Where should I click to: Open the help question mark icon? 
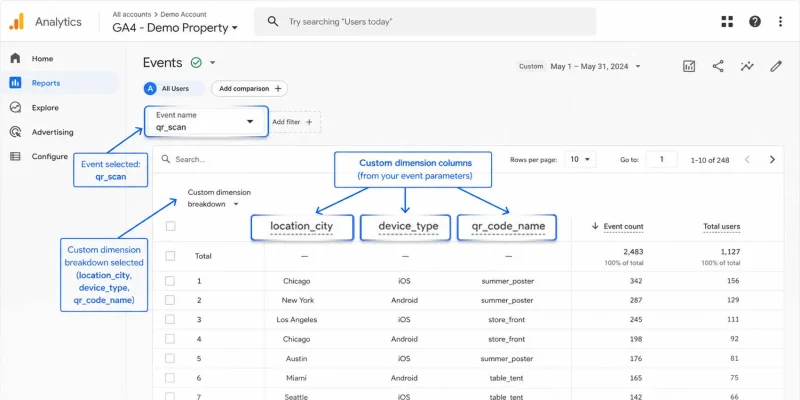click(x=755, y=21)
